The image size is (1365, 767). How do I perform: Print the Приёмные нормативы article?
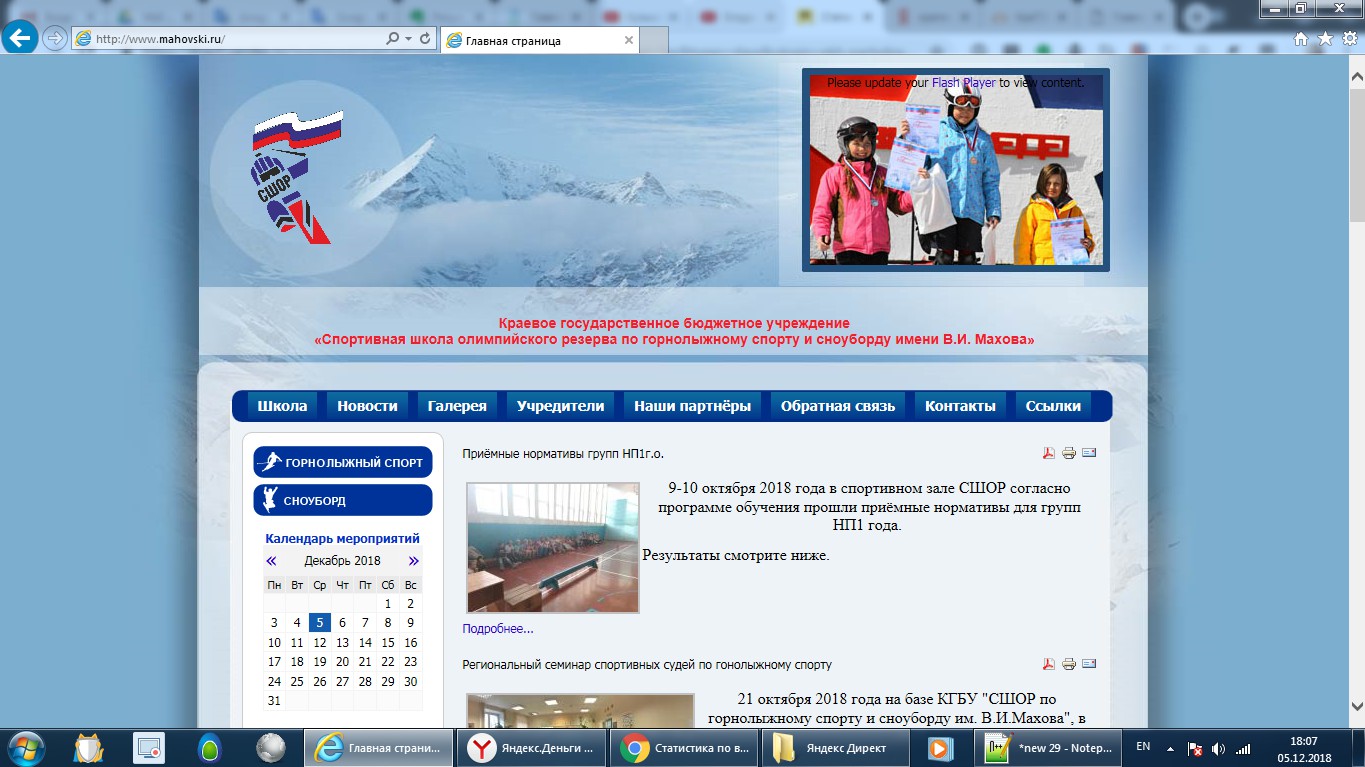coord(1069,453)
